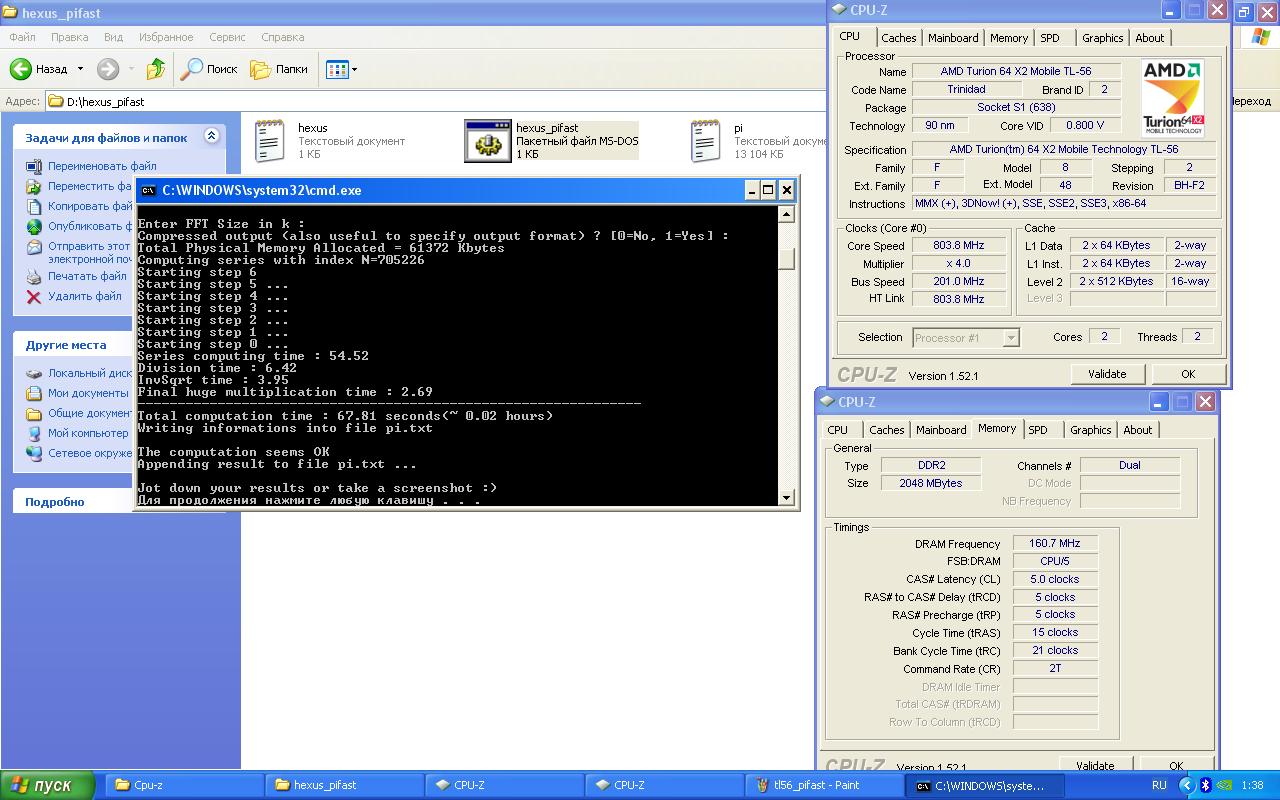Click cmd.exe title bar system icon

pyautogui.click(x=148, y=190)
